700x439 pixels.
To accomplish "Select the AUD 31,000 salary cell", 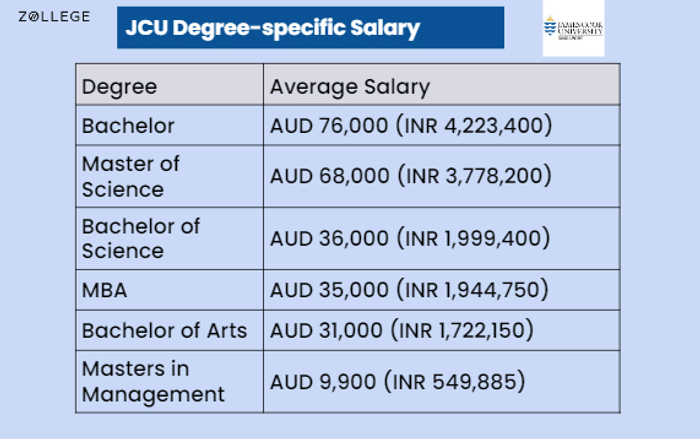I will pos(442,331).
